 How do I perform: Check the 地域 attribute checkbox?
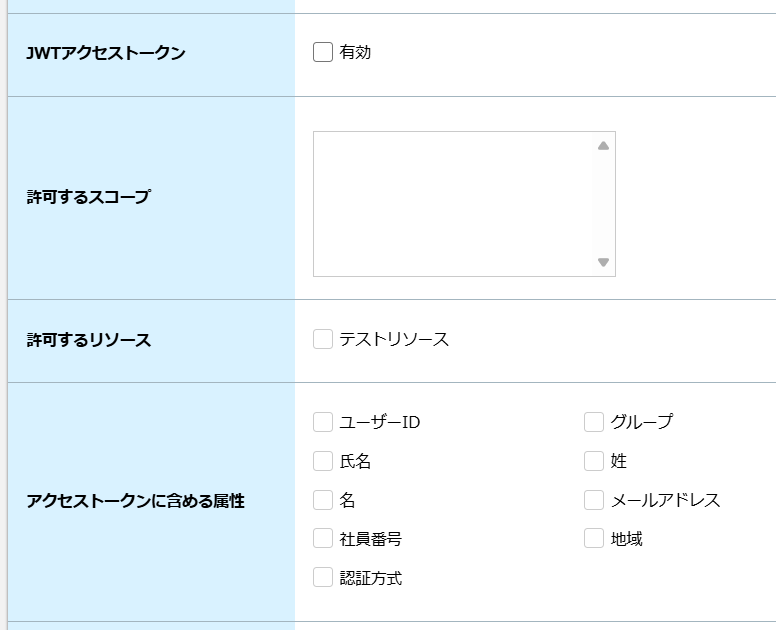(594, 538)
